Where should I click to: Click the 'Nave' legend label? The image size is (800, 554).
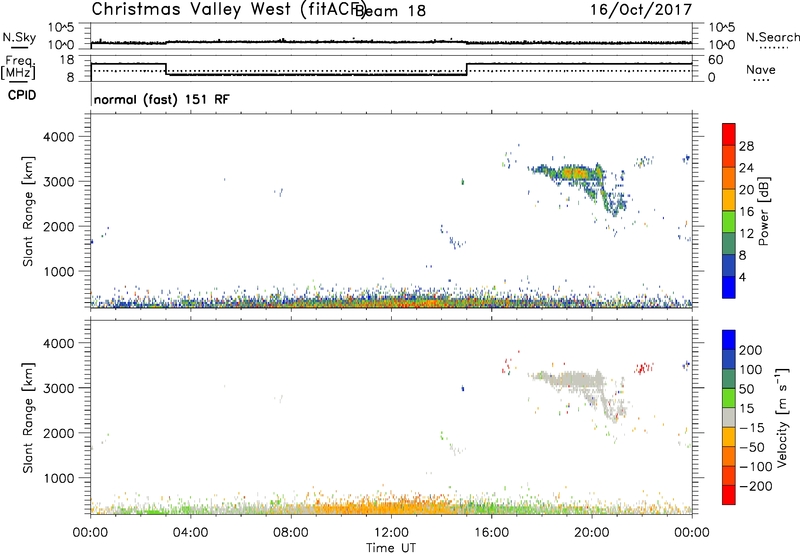coord(761,70)
